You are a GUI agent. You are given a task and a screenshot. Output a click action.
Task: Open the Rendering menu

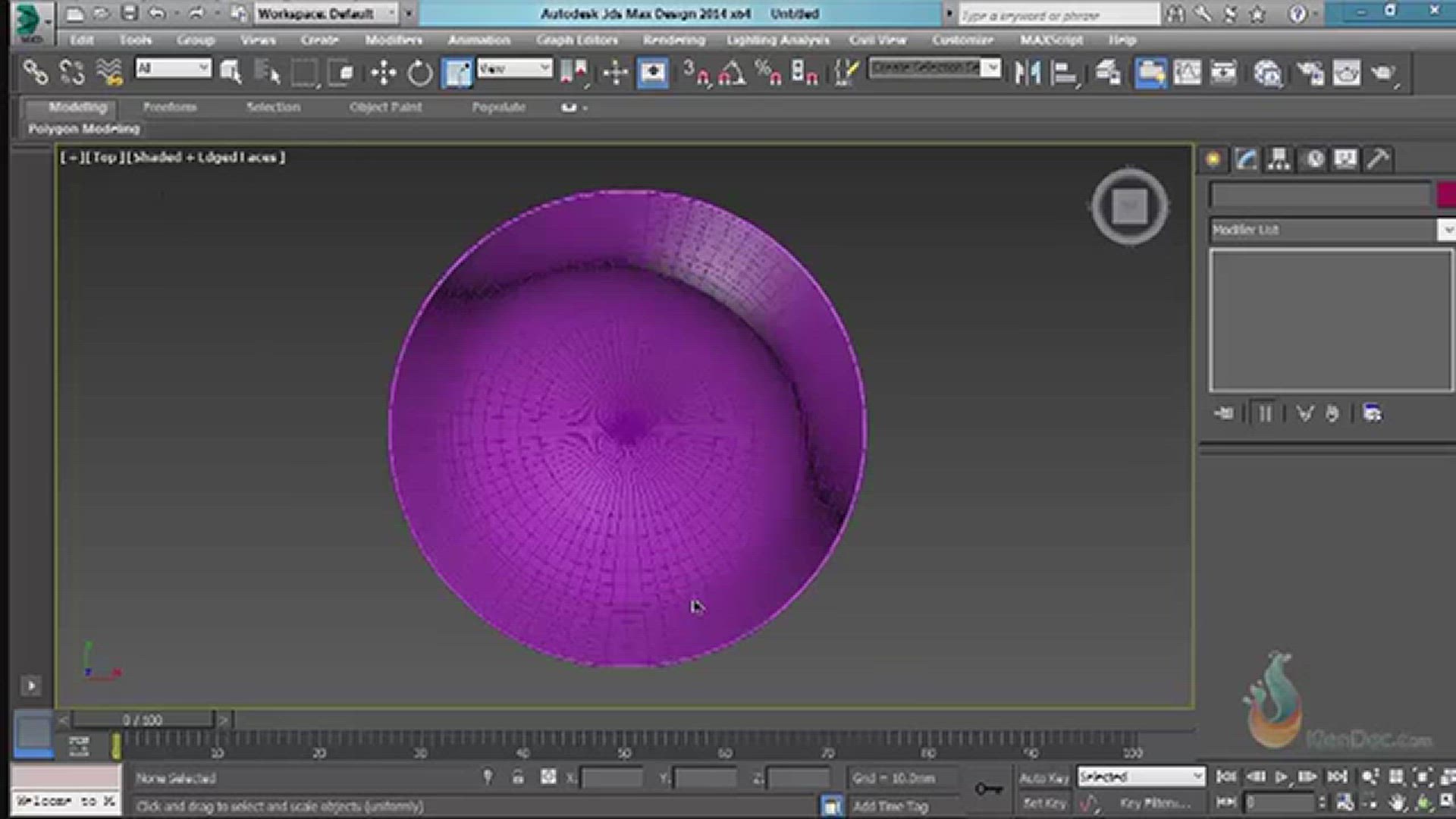pyautogui.click(x=673, y=39)
